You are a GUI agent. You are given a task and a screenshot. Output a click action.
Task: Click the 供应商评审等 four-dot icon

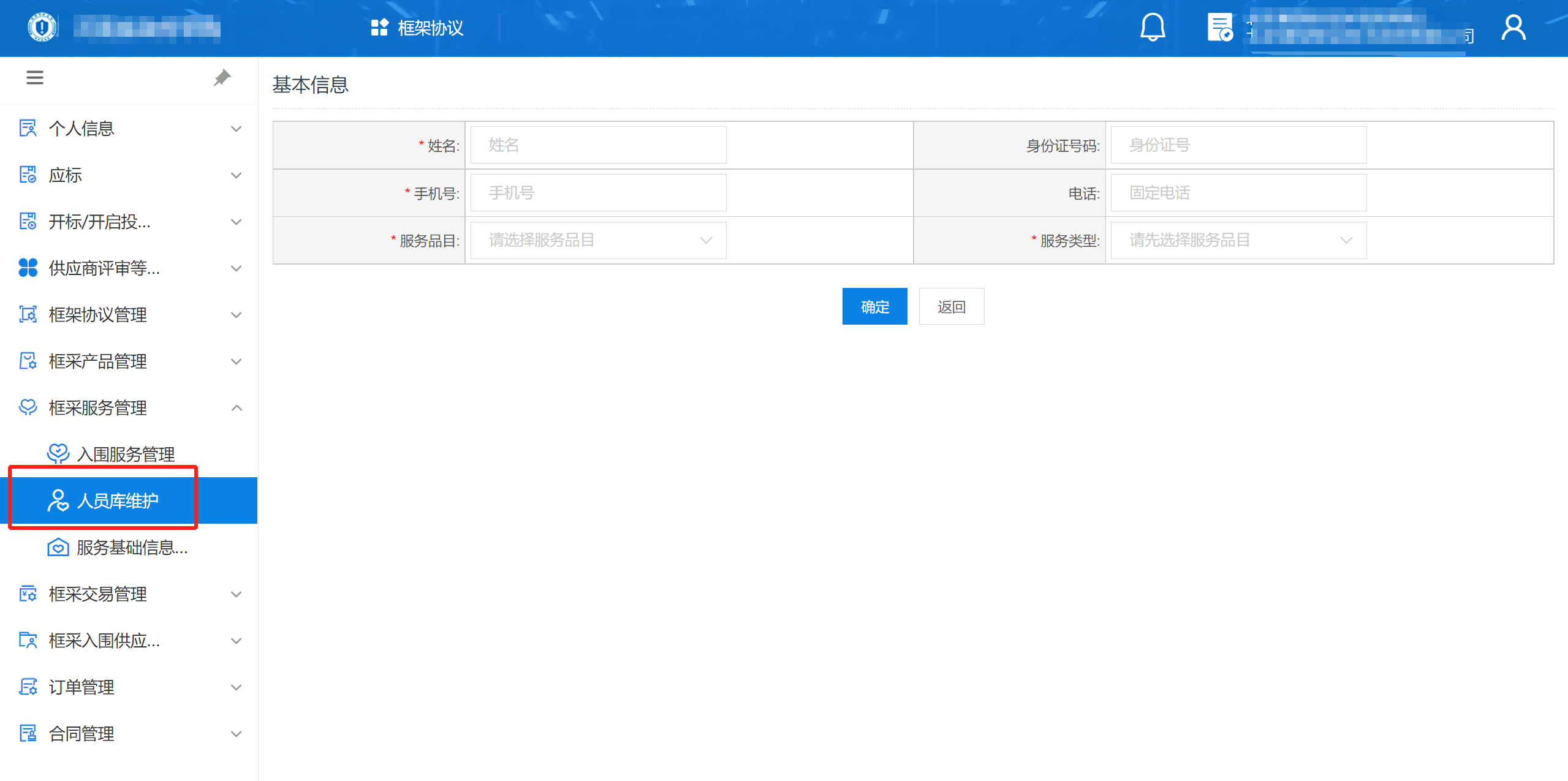[x=28, y=268]
